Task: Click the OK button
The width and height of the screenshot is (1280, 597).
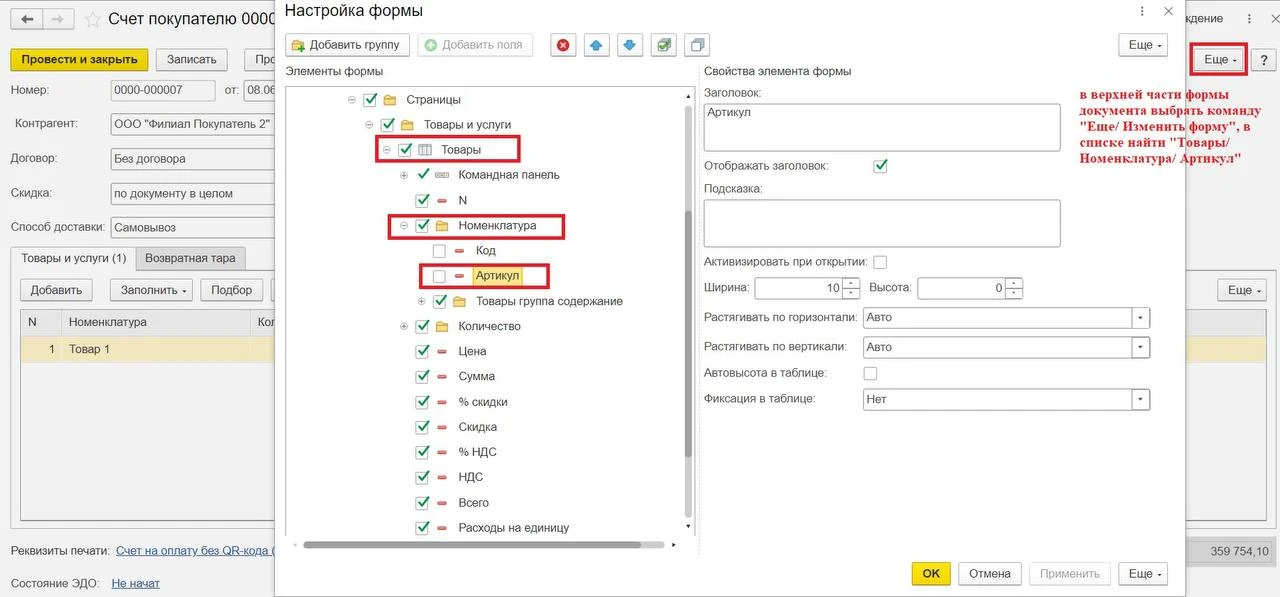Action: [x=931, y=574]
